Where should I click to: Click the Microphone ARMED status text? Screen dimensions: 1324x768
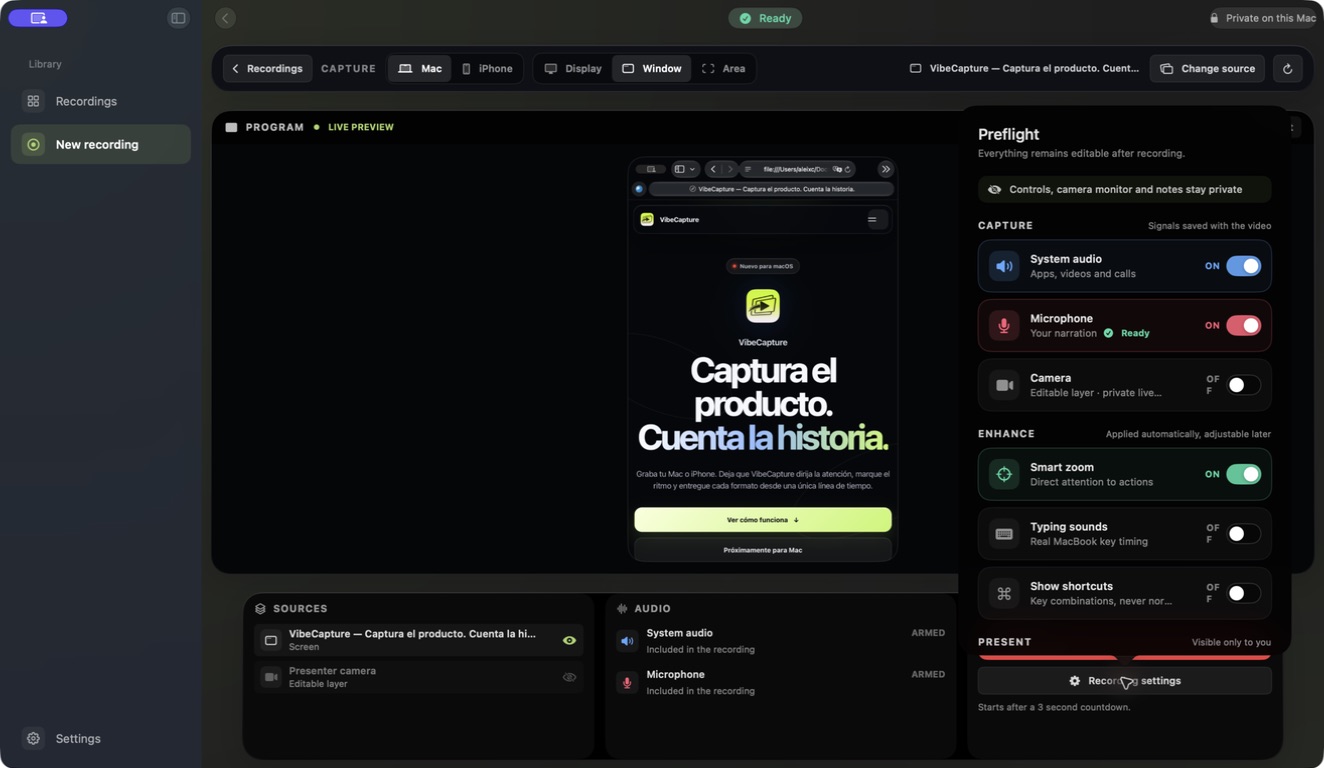point(928,674)
